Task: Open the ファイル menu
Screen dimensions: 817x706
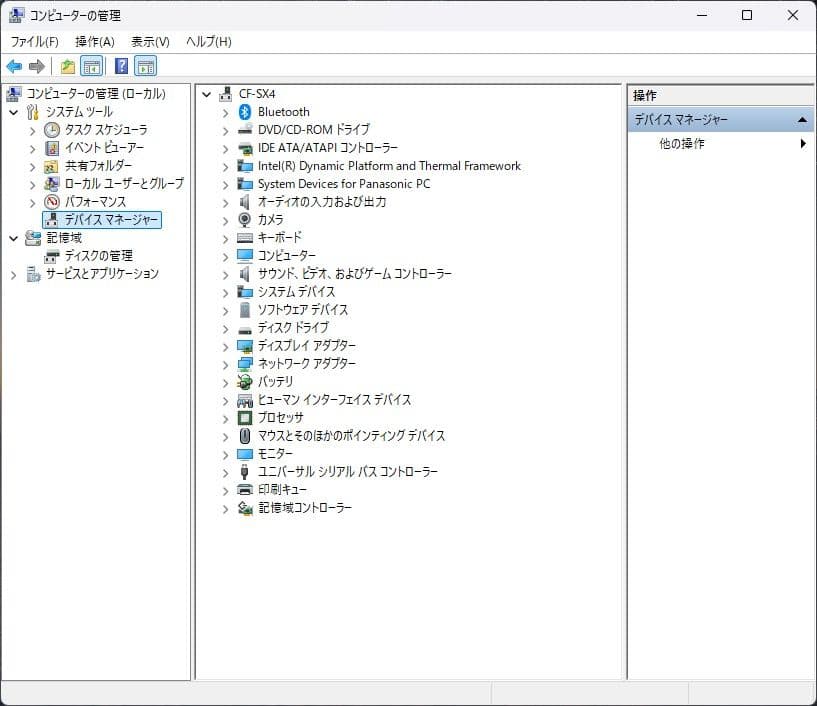Action: pos(21,41)
